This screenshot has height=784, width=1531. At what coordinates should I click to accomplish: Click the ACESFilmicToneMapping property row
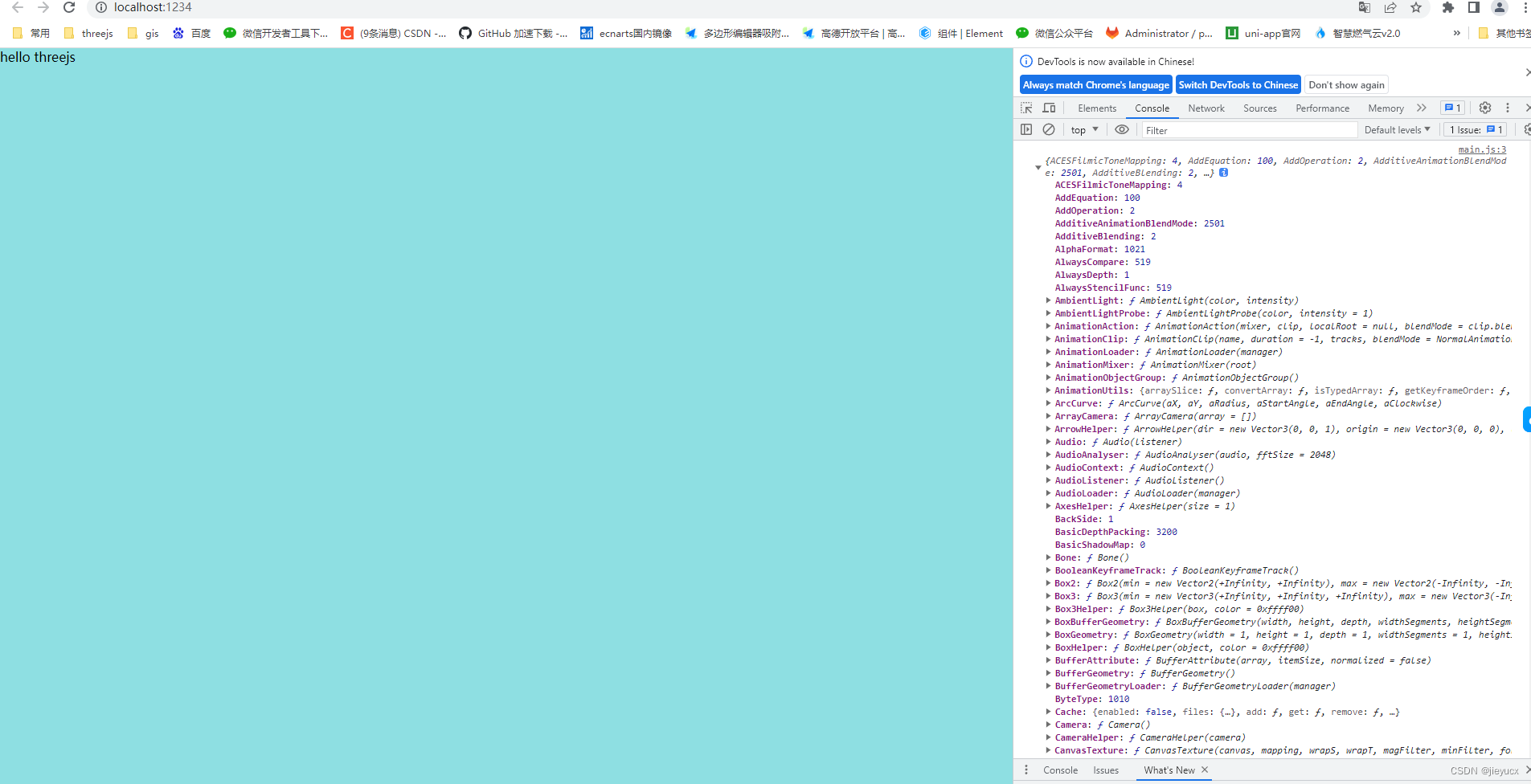click(x=1118, y=185)
